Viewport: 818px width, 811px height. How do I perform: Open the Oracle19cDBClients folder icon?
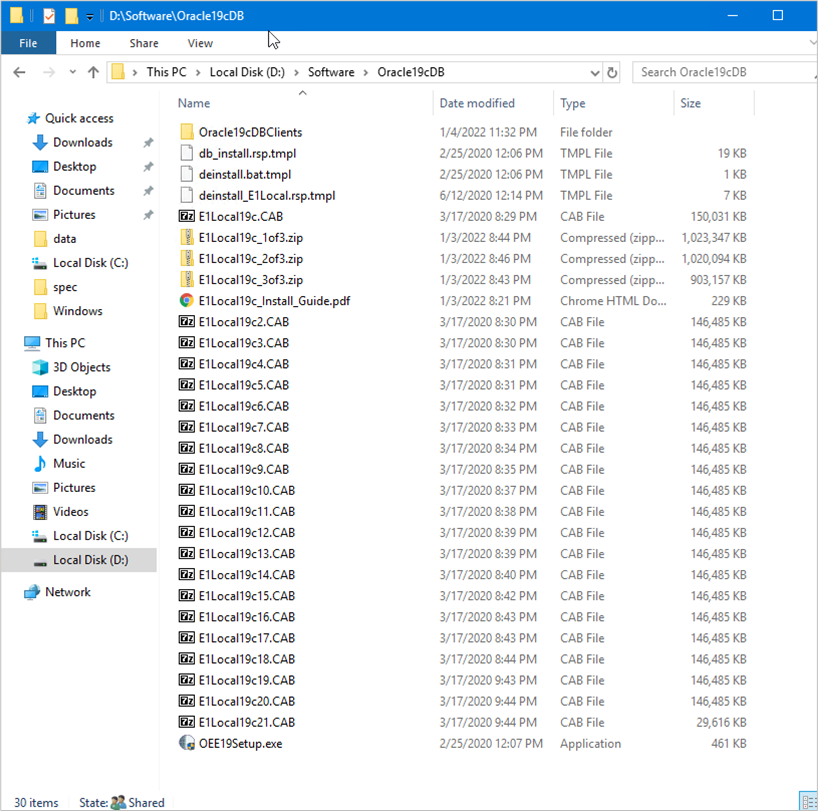187,132
